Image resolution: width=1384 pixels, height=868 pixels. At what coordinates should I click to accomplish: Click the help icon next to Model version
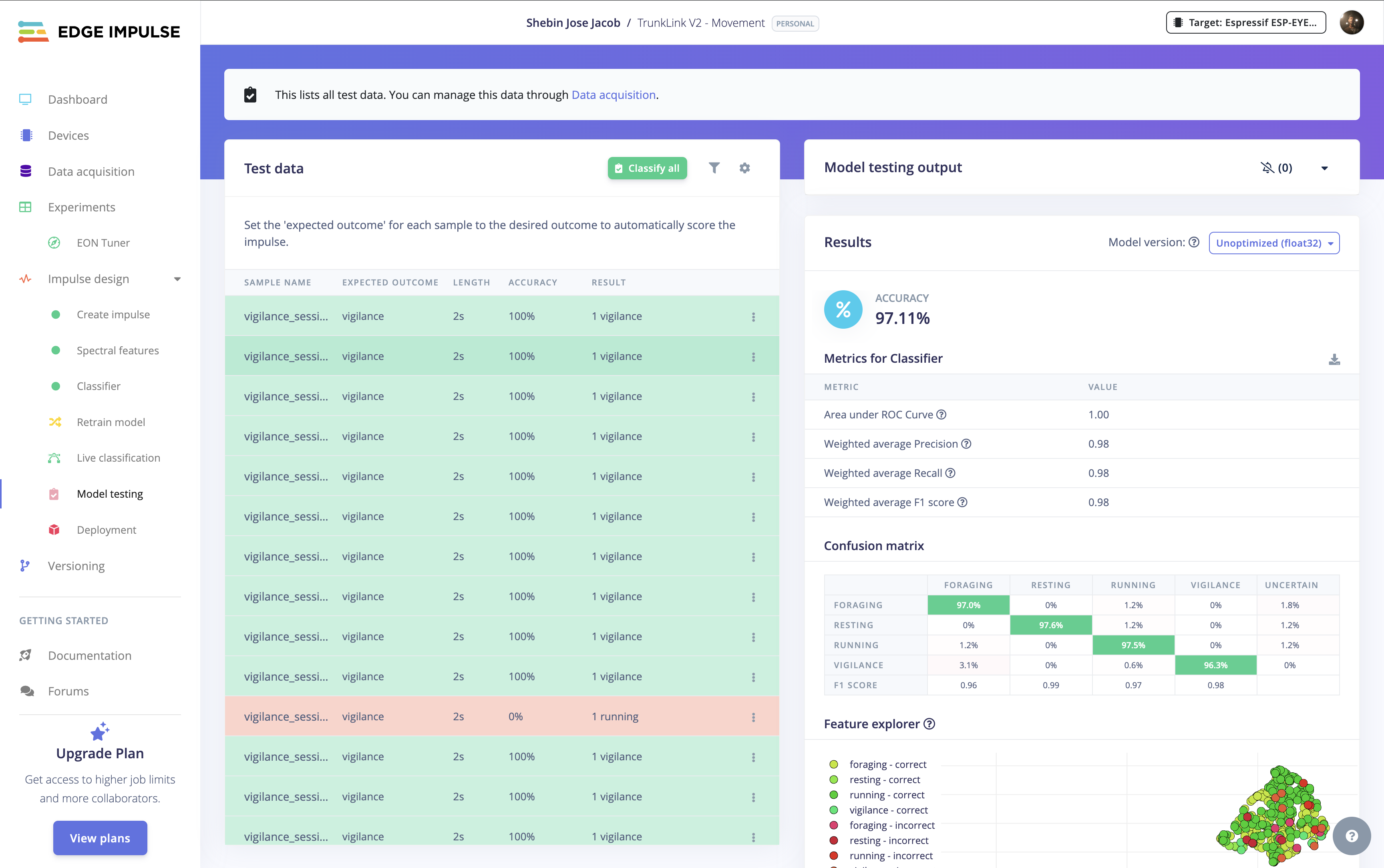pyautogui.click(x=1194, y=242)
